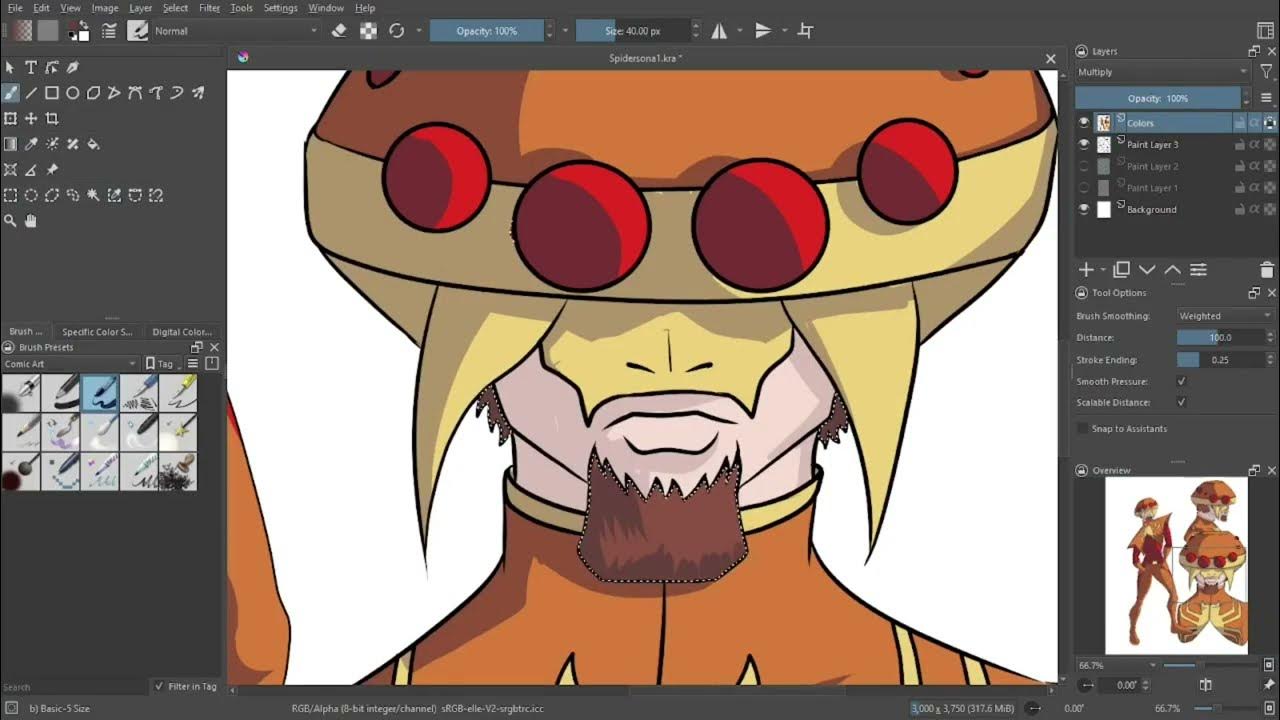Open the Layer menu
Screen dimensions: 1280x720
point(141,8)
